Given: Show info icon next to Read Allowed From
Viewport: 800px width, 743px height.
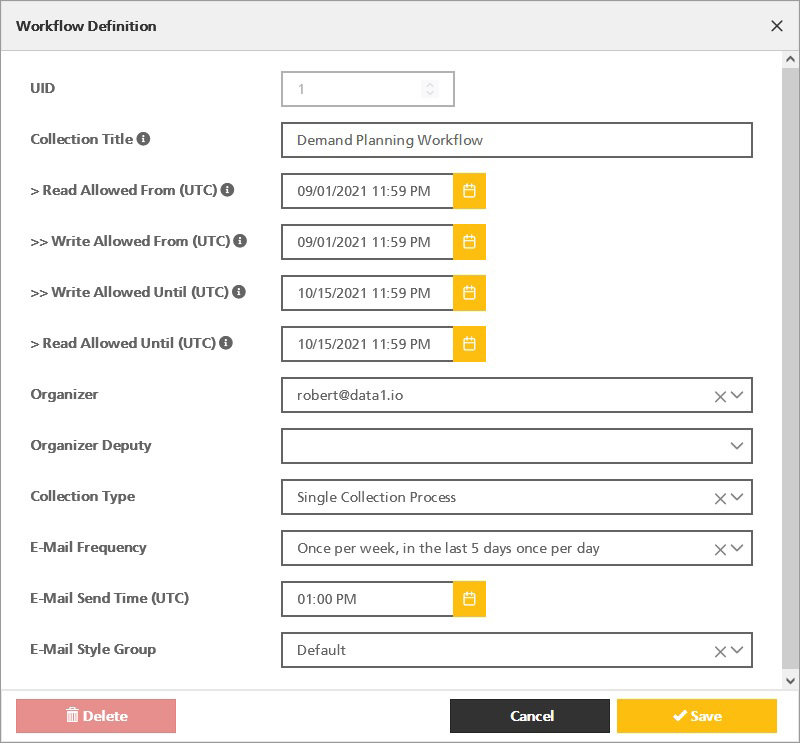Looking at the screenshot, I should (x=228, y=190).
